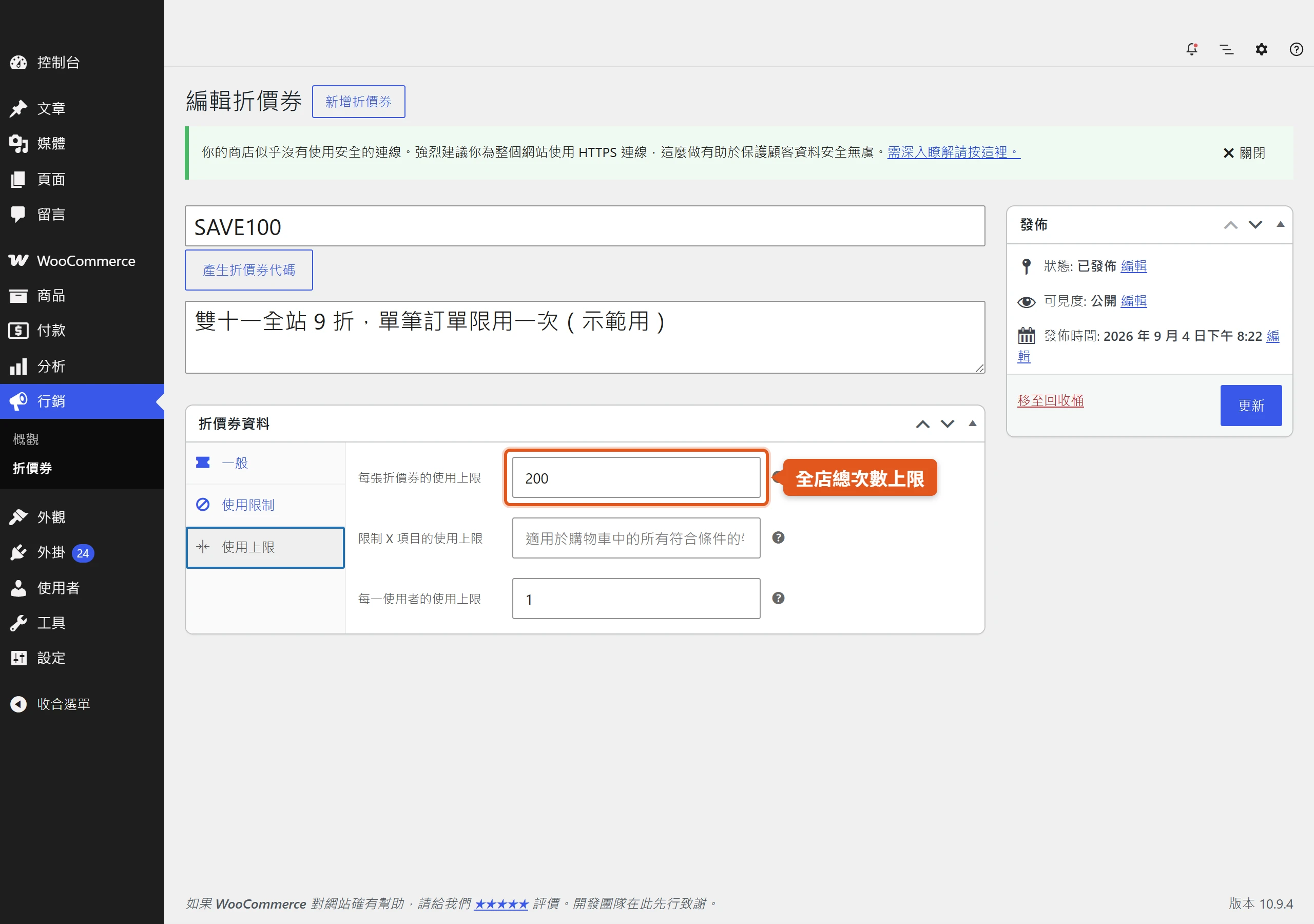Switch to the 使用限制 tab
The height and width of the screenshot is (924, 1314).
(265, 505)
